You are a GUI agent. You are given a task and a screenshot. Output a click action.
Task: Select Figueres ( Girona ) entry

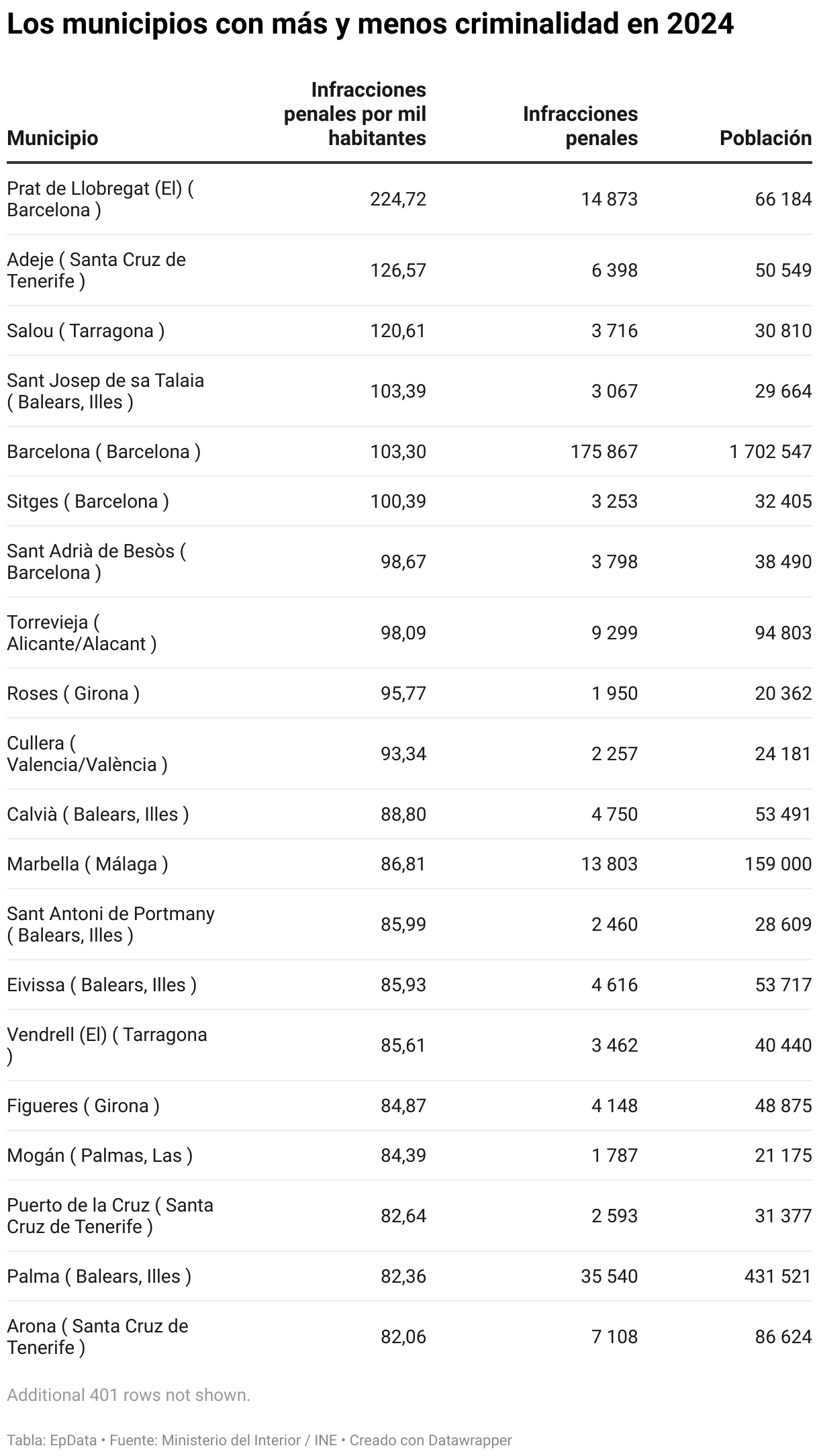click(83, 1105)
